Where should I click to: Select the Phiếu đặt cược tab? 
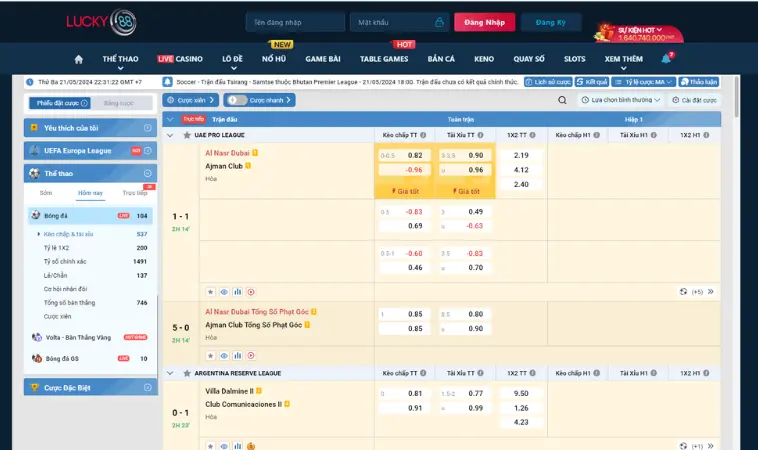[x=60, y=103]
